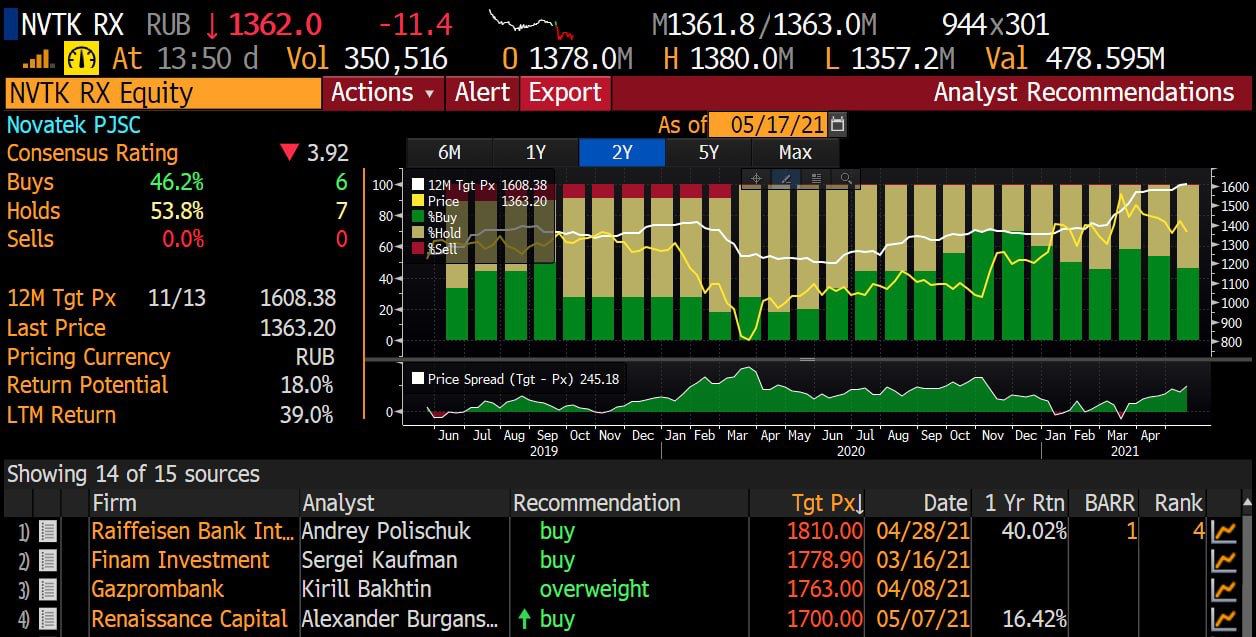Click target price 1810.00
This screenshot has width=1256, height=637.
[825, 531]
